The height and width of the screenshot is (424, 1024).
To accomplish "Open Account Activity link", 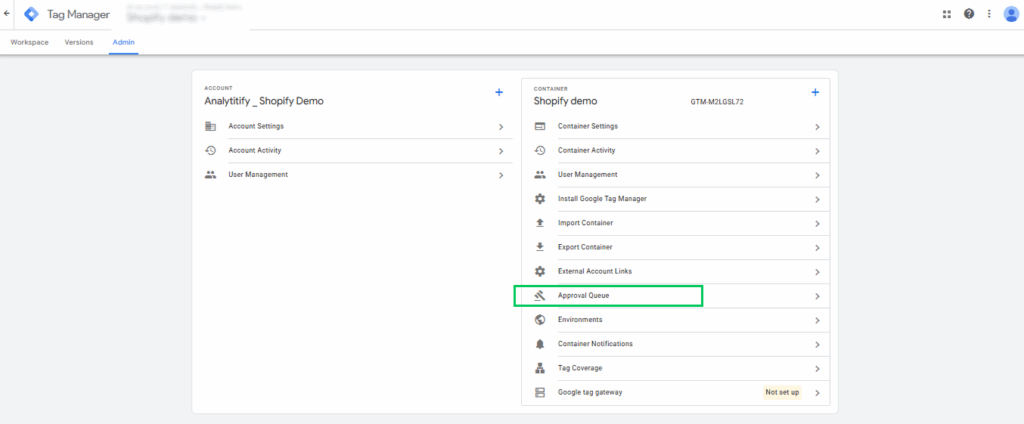I will tap(255, 150).
